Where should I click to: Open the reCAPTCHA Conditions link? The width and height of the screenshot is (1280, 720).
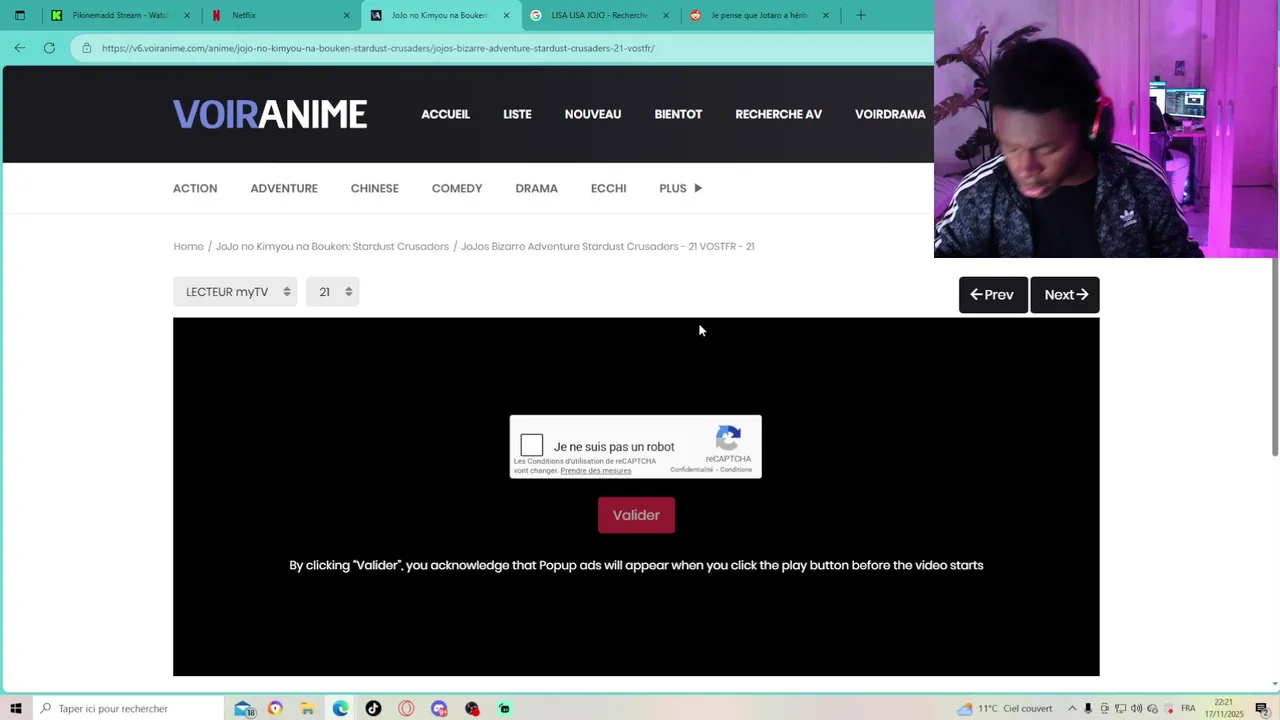(736, 470)
